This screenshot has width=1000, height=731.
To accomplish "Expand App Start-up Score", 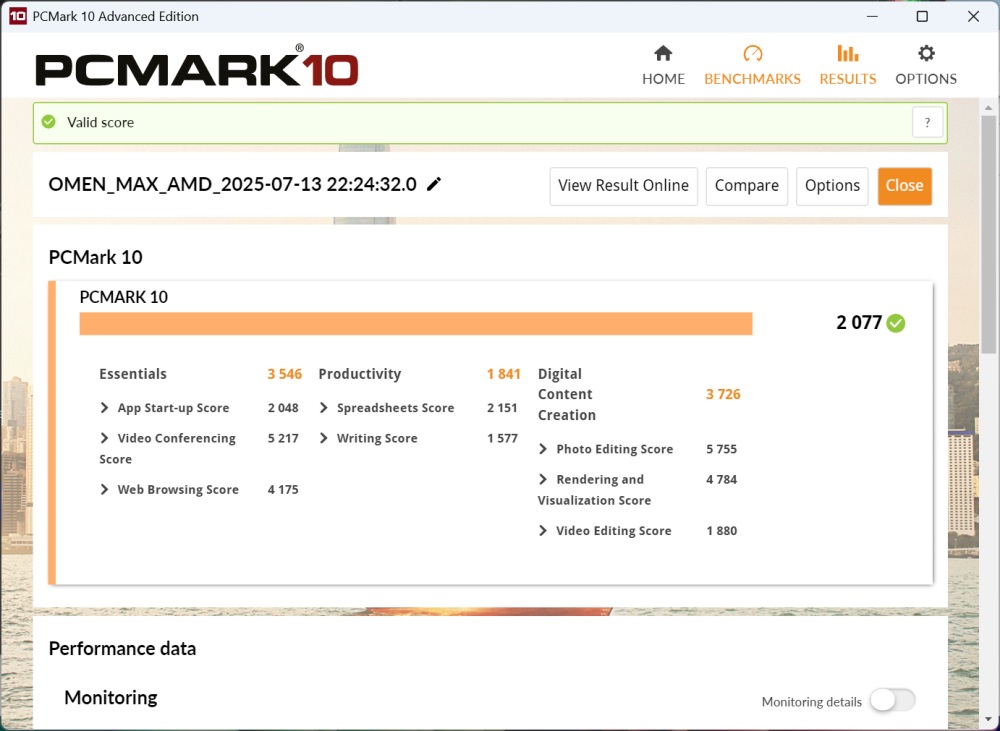I will click(x=105, y=408).
